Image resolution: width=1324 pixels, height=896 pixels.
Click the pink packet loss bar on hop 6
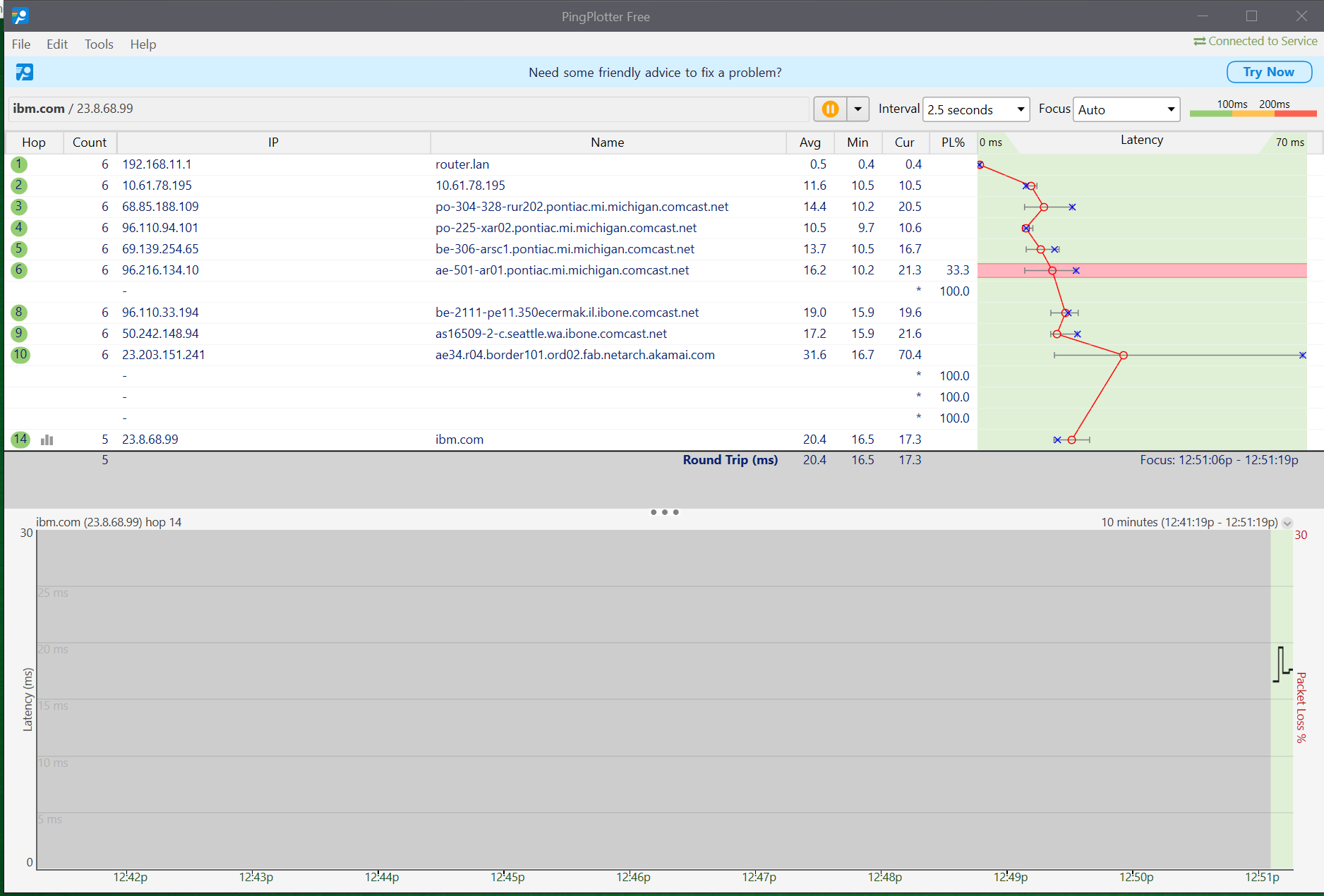tap(1142, 270)
